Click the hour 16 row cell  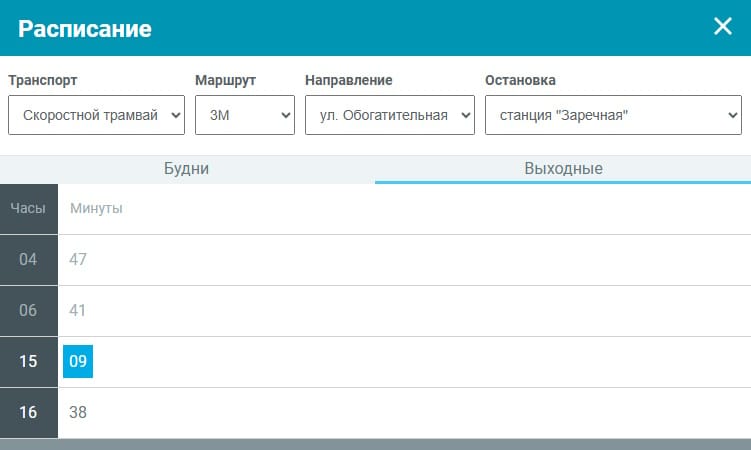28,412
